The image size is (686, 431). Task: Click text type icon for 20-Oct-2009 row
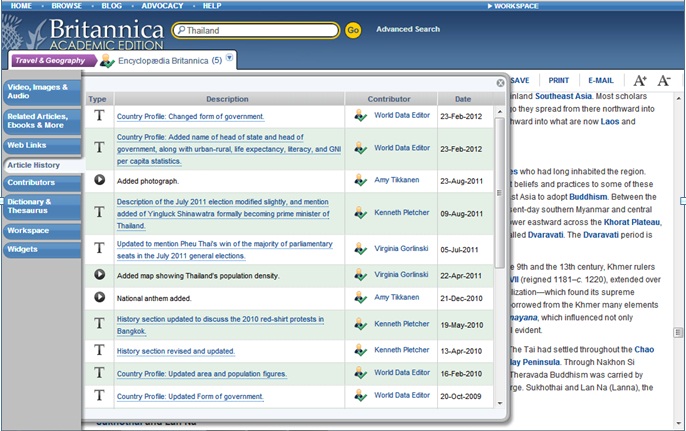coord(100,395)
